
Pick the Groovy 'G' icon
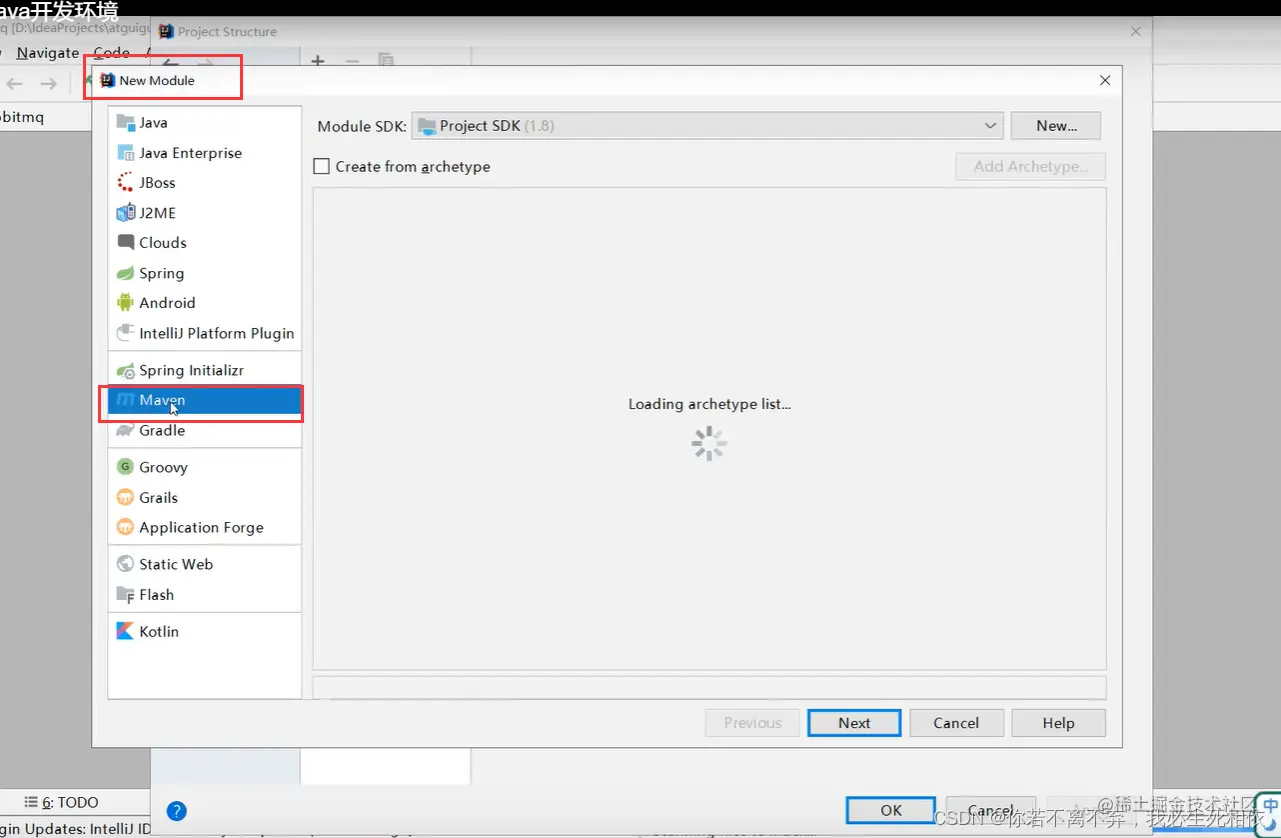click(x=125, y=467)
